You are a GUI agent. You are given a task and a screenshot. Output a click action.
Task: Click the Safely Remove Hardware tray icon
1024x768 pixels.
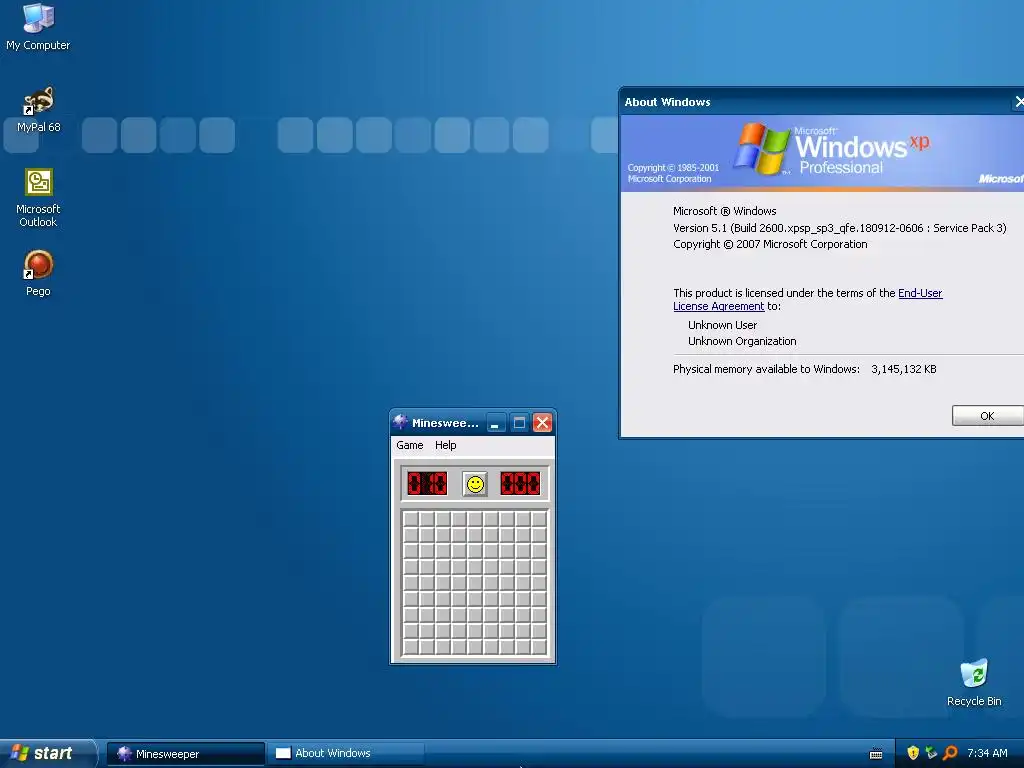931,753
